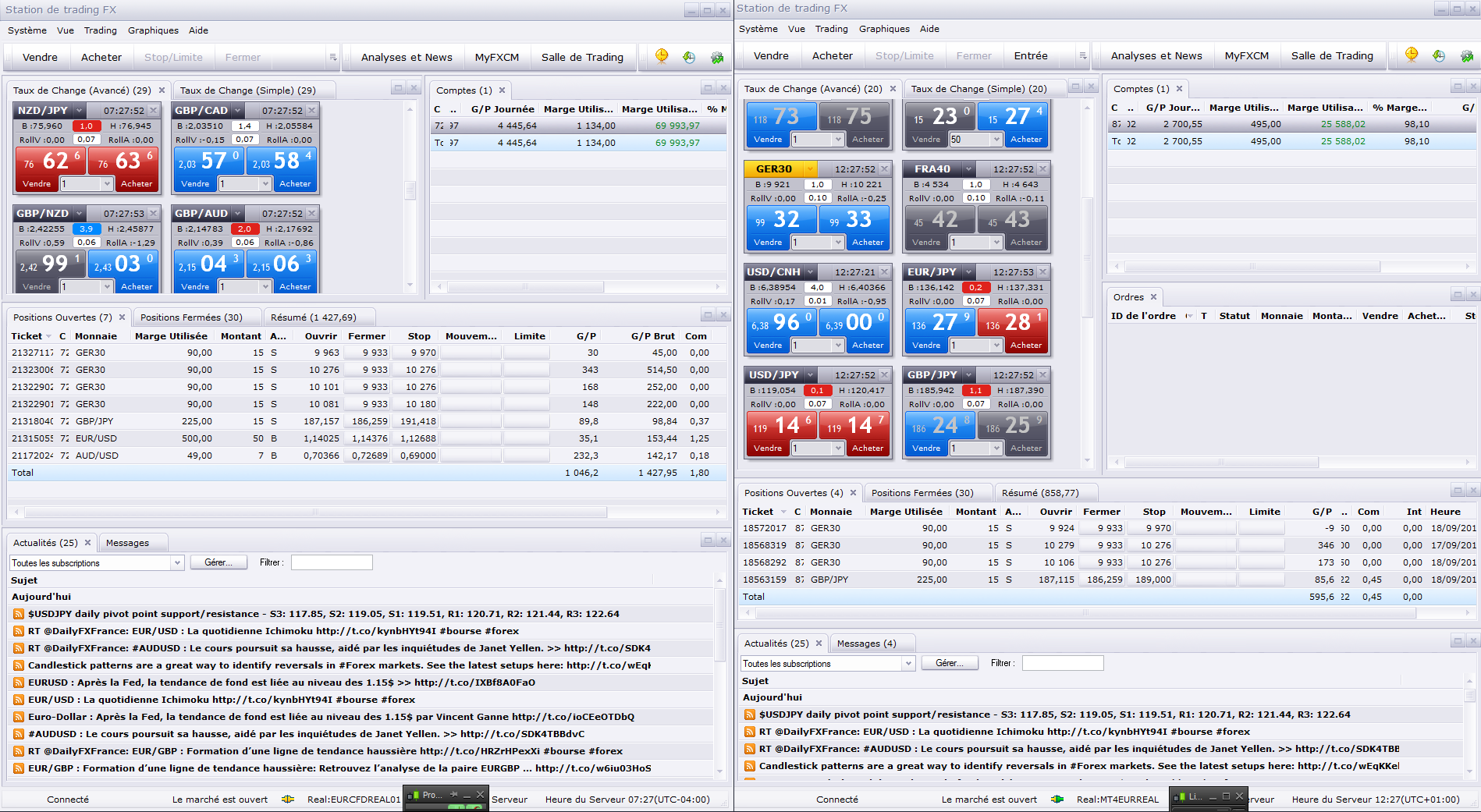The image size is (1481, 812).
Task: Close the GER30 rate tile in right window
Action: 885,169
